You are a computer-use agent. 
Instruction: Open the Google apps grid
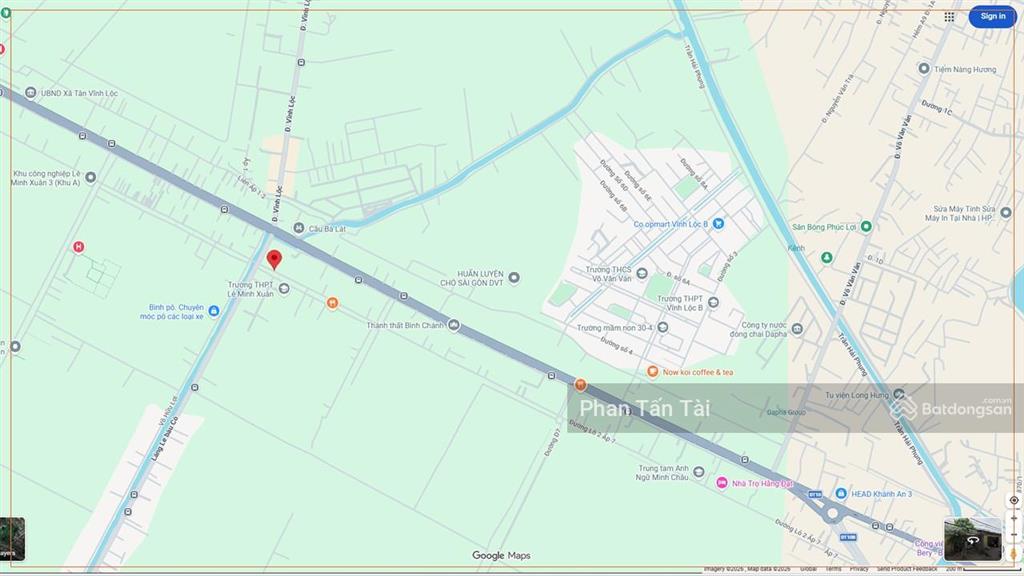coord(949,16)
